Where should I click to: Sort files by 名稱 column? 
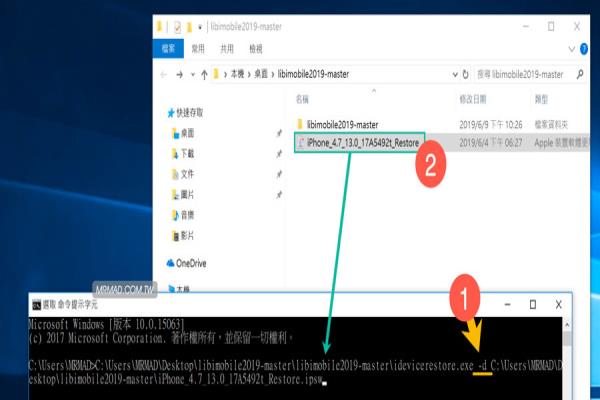tap(302, 100)
